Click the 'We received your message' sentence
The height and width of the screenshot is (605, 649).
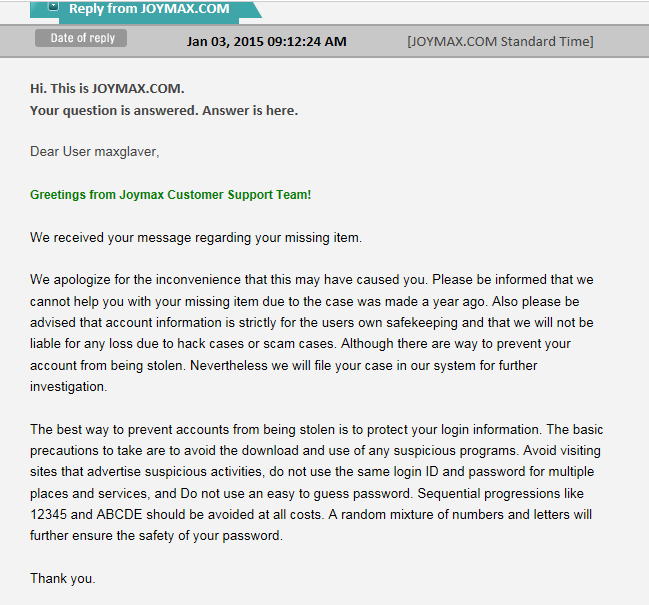196,237
